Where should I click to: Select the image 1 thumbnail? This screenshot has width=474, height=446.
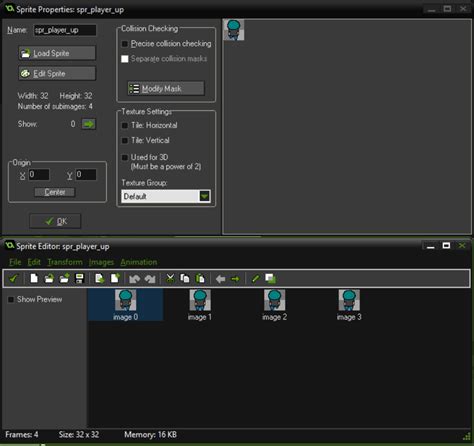pyautogui.click(x=200, y=305)
